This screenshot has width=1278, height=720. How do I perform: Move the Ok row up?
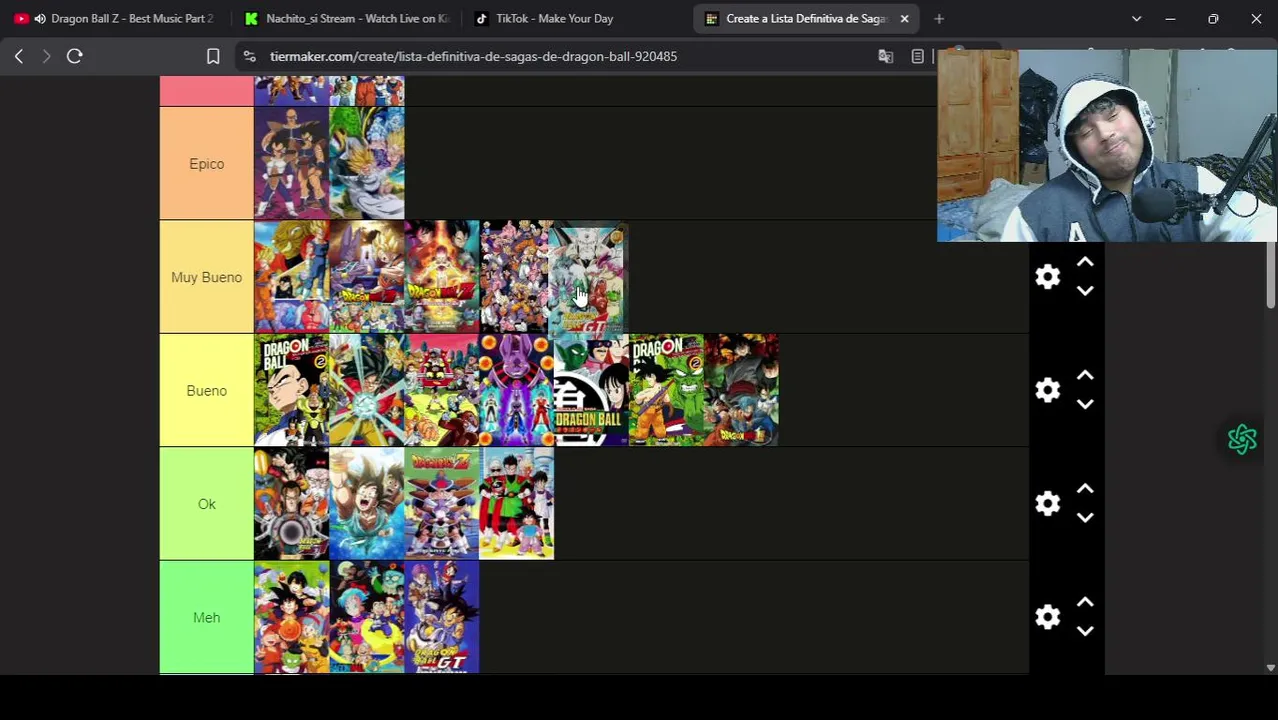[1085, 490]
